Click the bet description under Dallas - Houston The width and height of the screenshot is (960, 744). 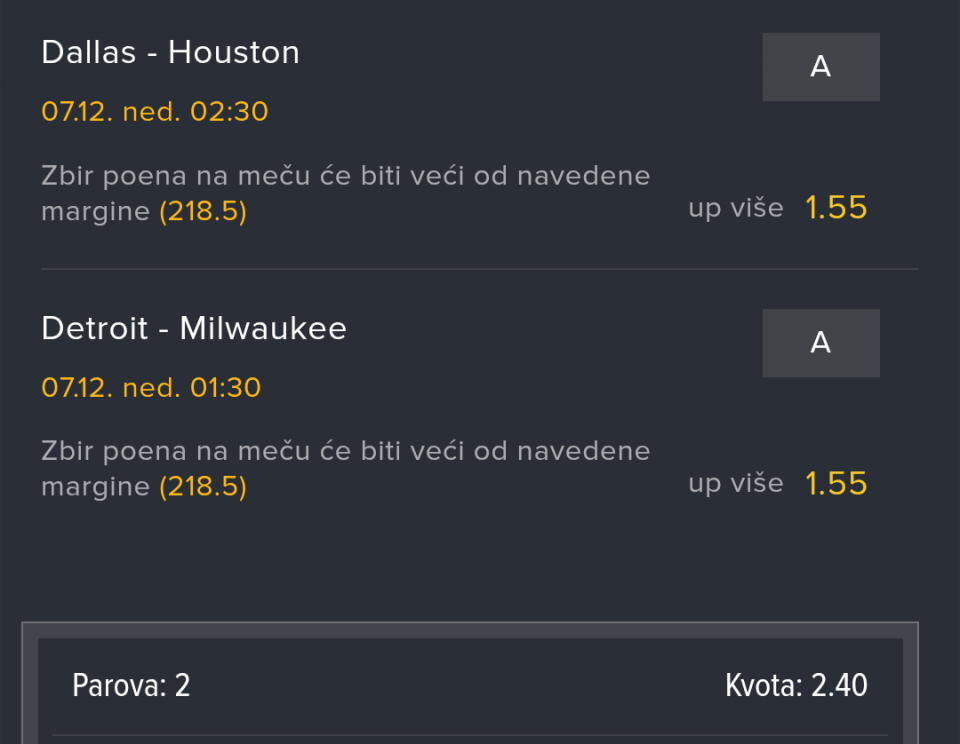point(345,177)
